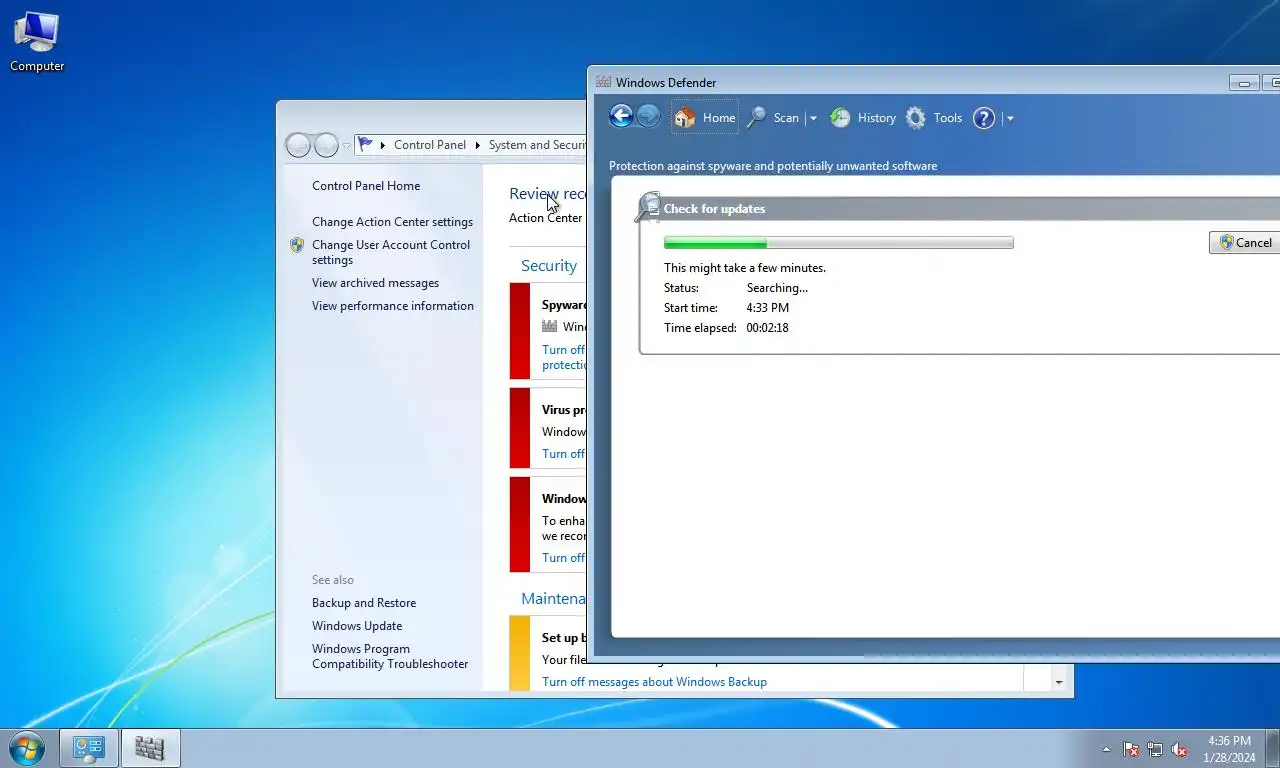Open the recent pages dropdown arrow

(346, 146)
